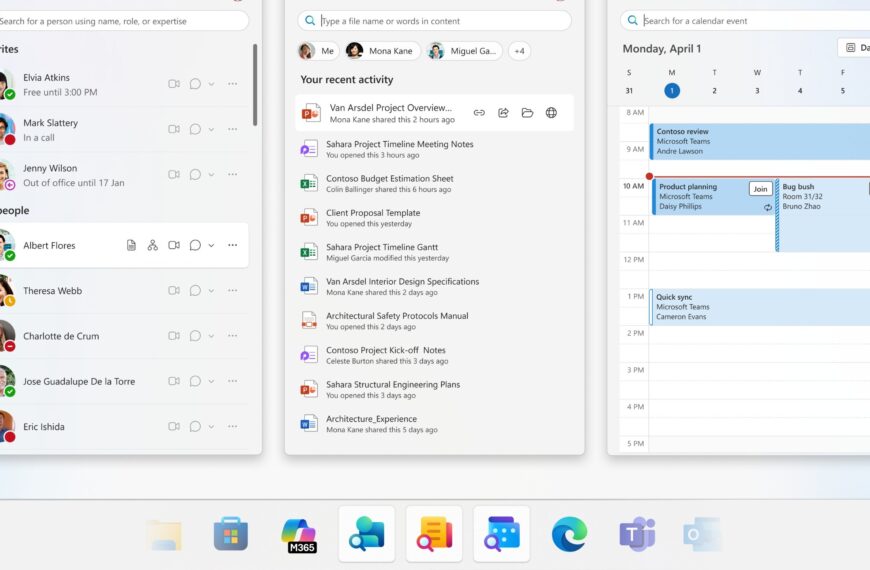The height and width of the screenshot is (570, 870).
Task: Open more options for Elvia Atkins
Action: 232,84
